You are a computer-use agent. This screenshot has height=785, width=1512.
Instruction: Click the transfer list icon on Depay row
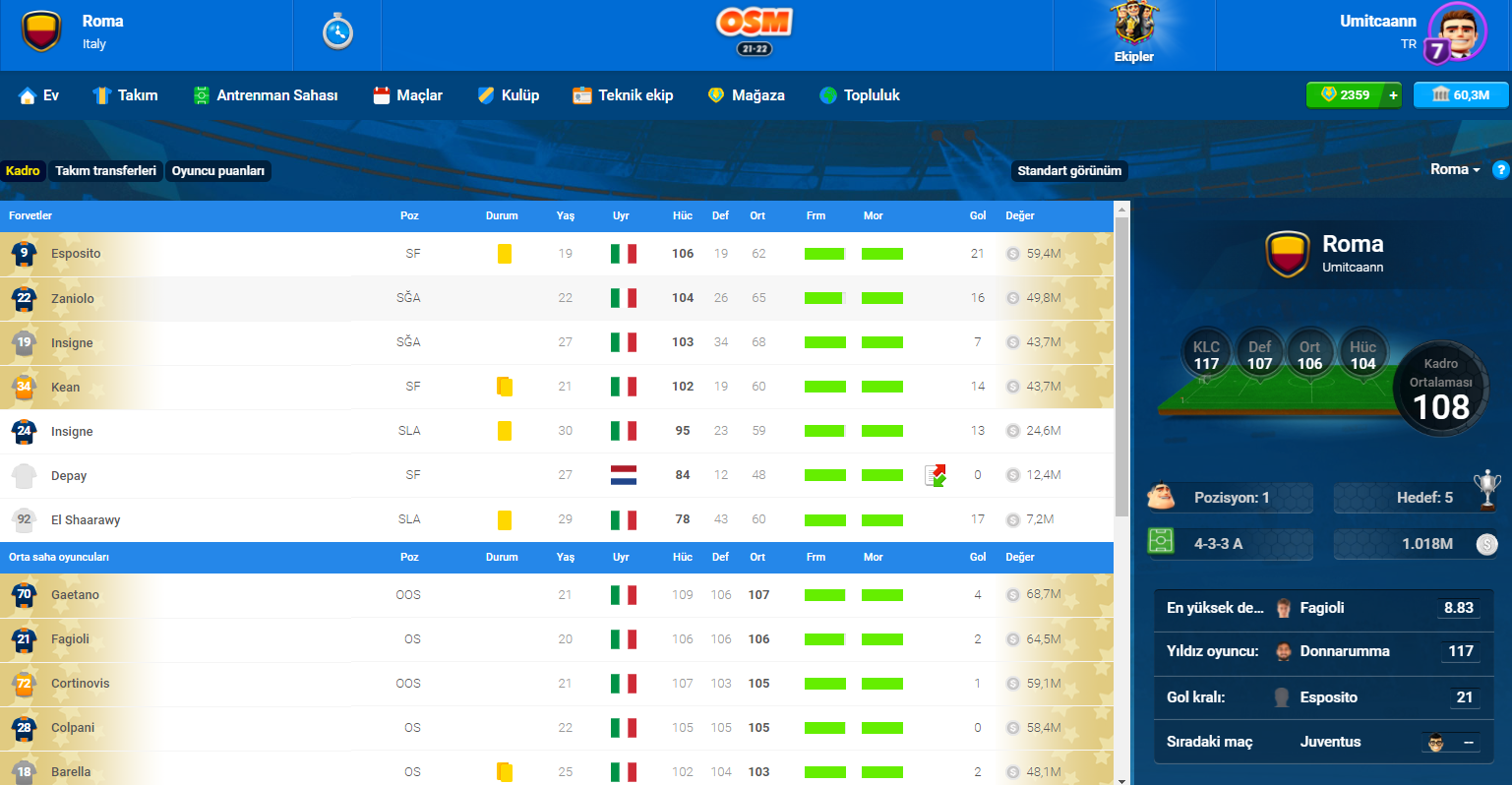[x=936, y=476]
